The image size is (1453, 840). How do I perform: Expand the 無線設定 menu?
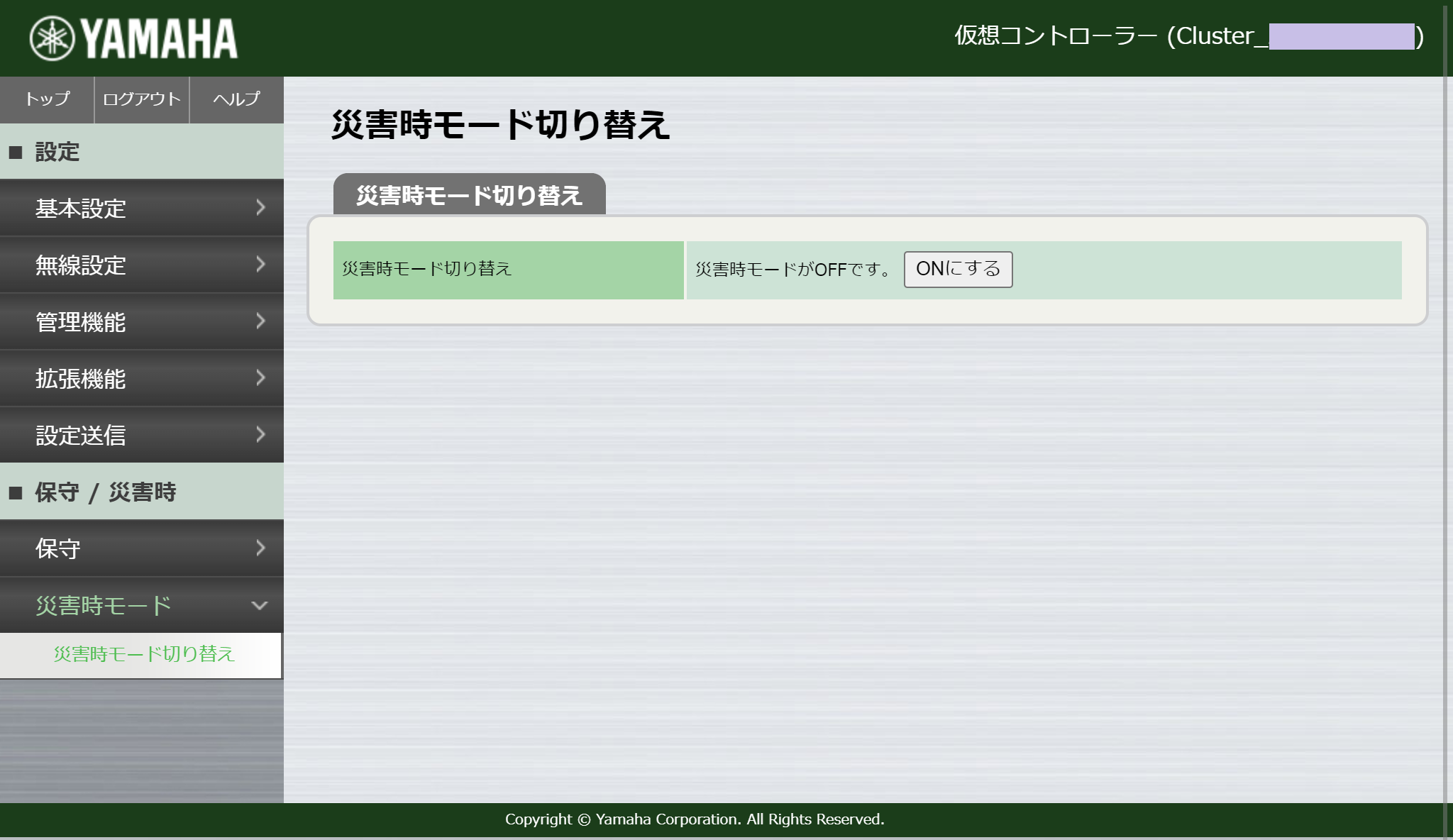(141, 265)
